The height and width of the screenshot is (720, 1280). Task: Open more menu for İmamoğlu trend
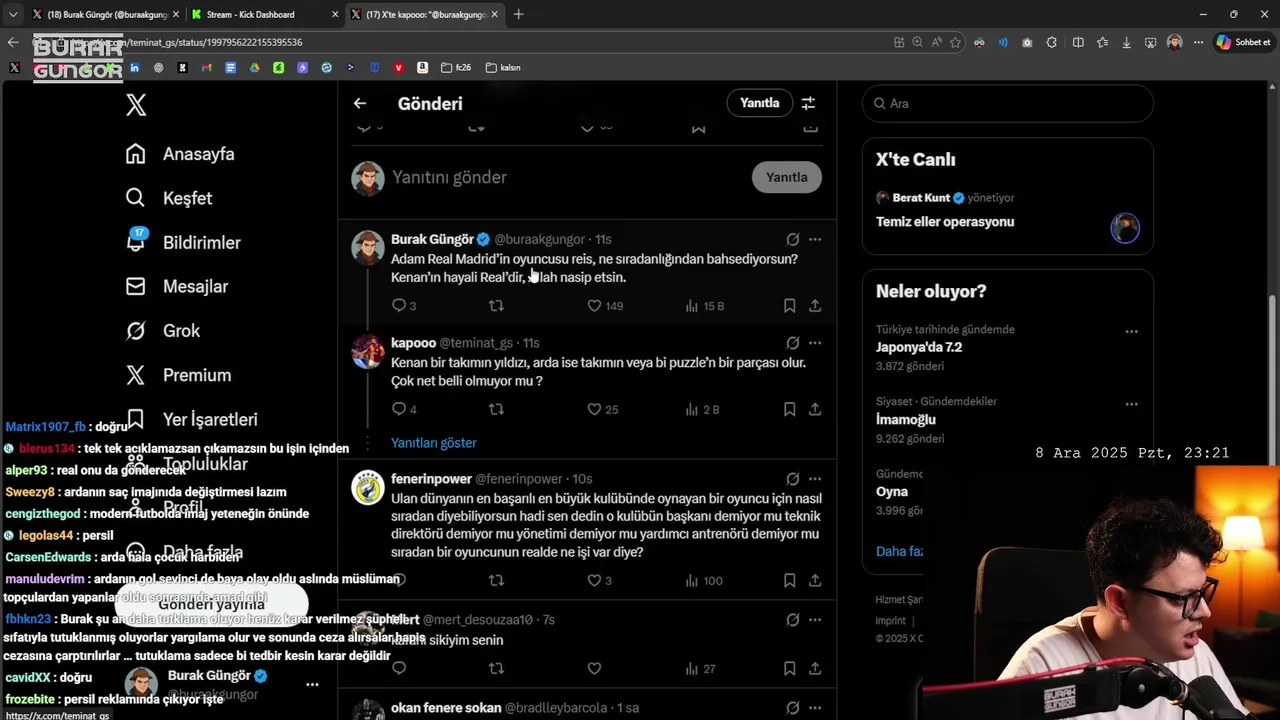pos(1131,404)
